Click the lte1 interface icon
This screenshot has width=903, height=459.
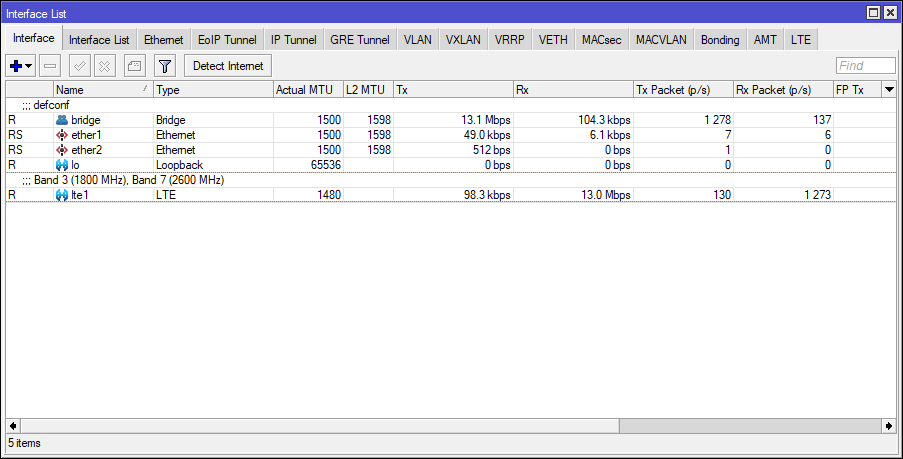tap(62, 195)
